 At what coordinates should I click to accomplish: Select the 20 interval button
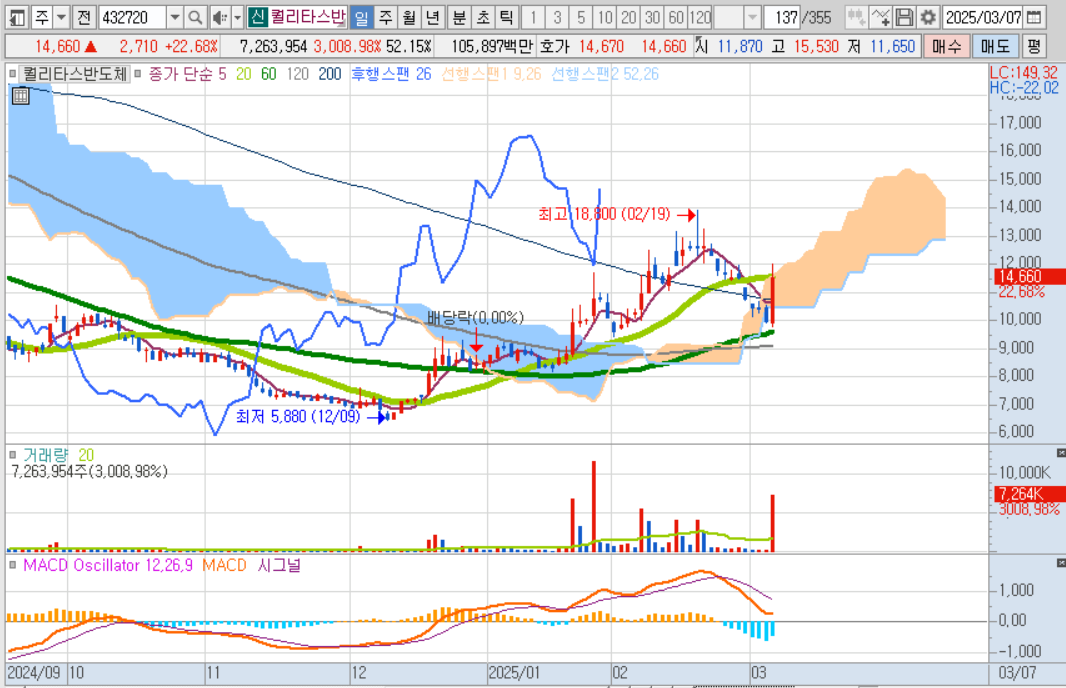pyautogui.click(x=629, y=17)
